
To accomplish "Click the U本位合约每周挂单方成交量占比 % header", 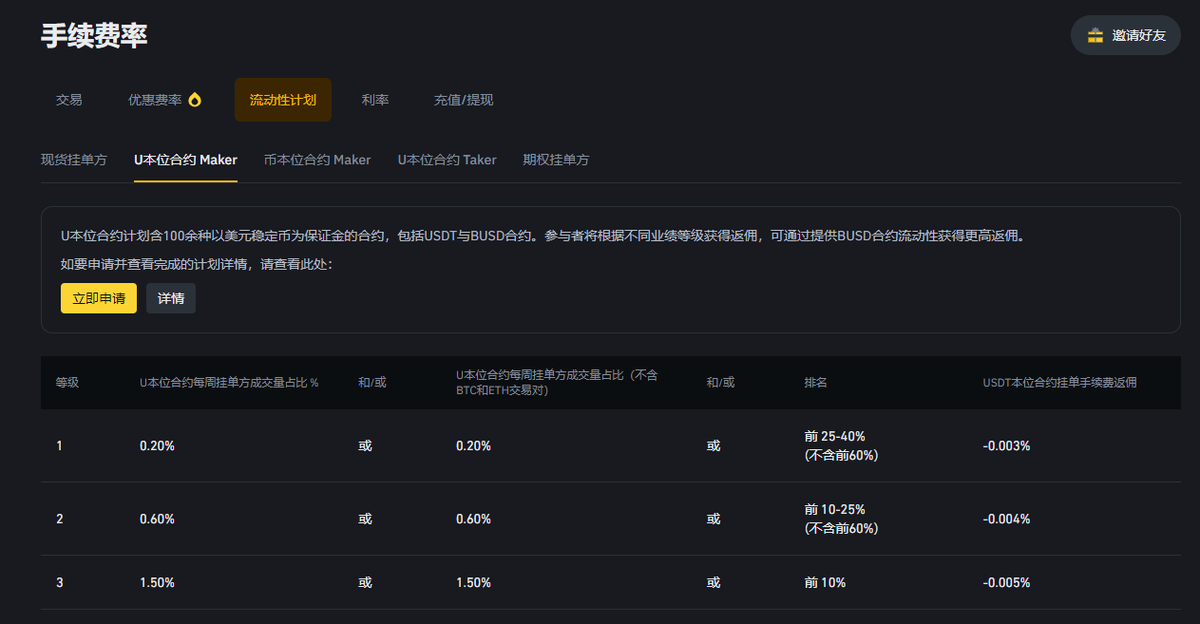I will [229, 382].
